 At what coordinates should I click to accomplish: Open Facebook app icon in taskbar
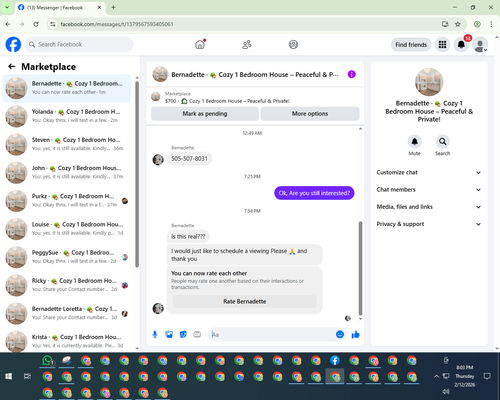(335, 360)
